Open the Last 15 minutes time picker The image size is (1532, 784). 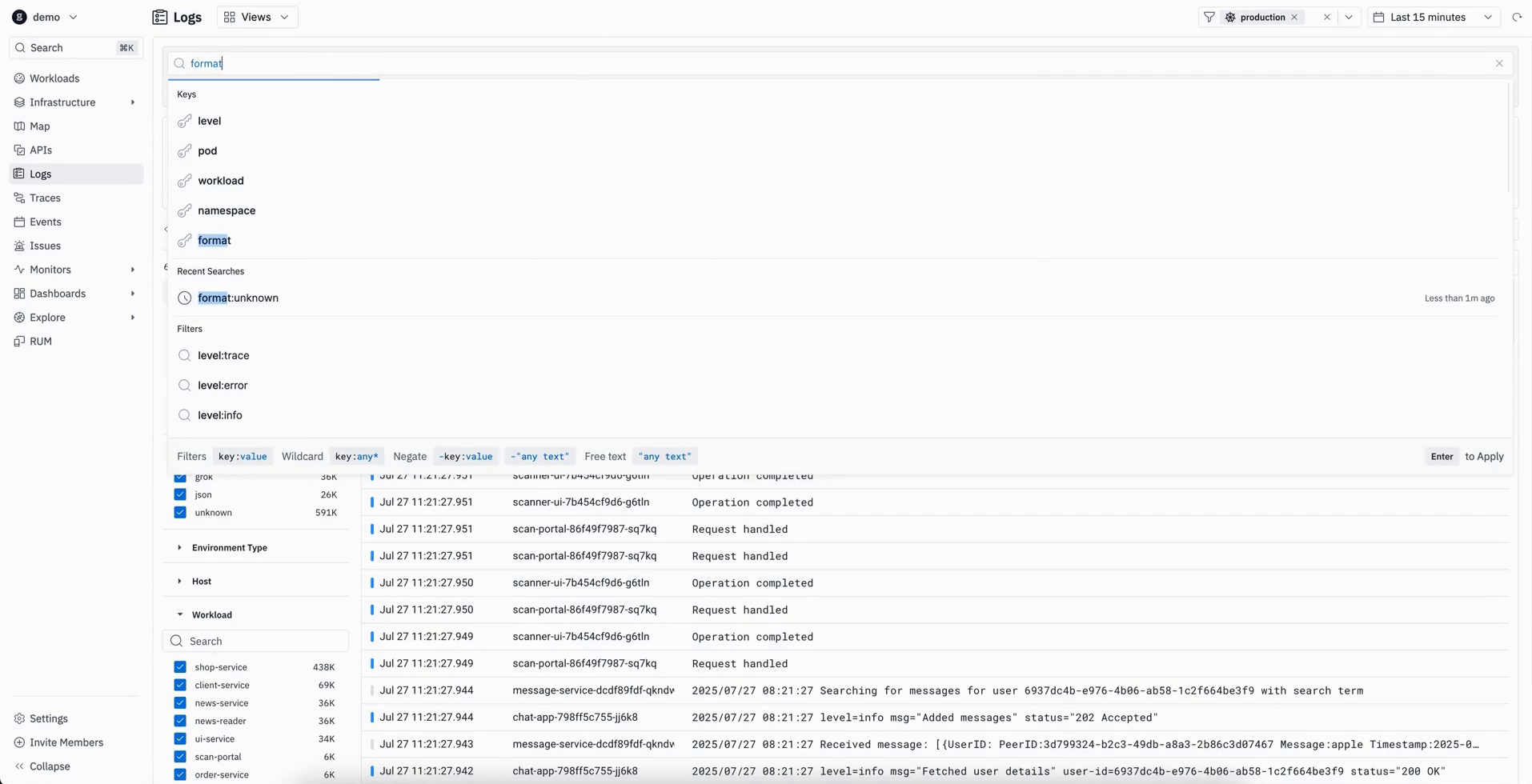[1432, 17]
